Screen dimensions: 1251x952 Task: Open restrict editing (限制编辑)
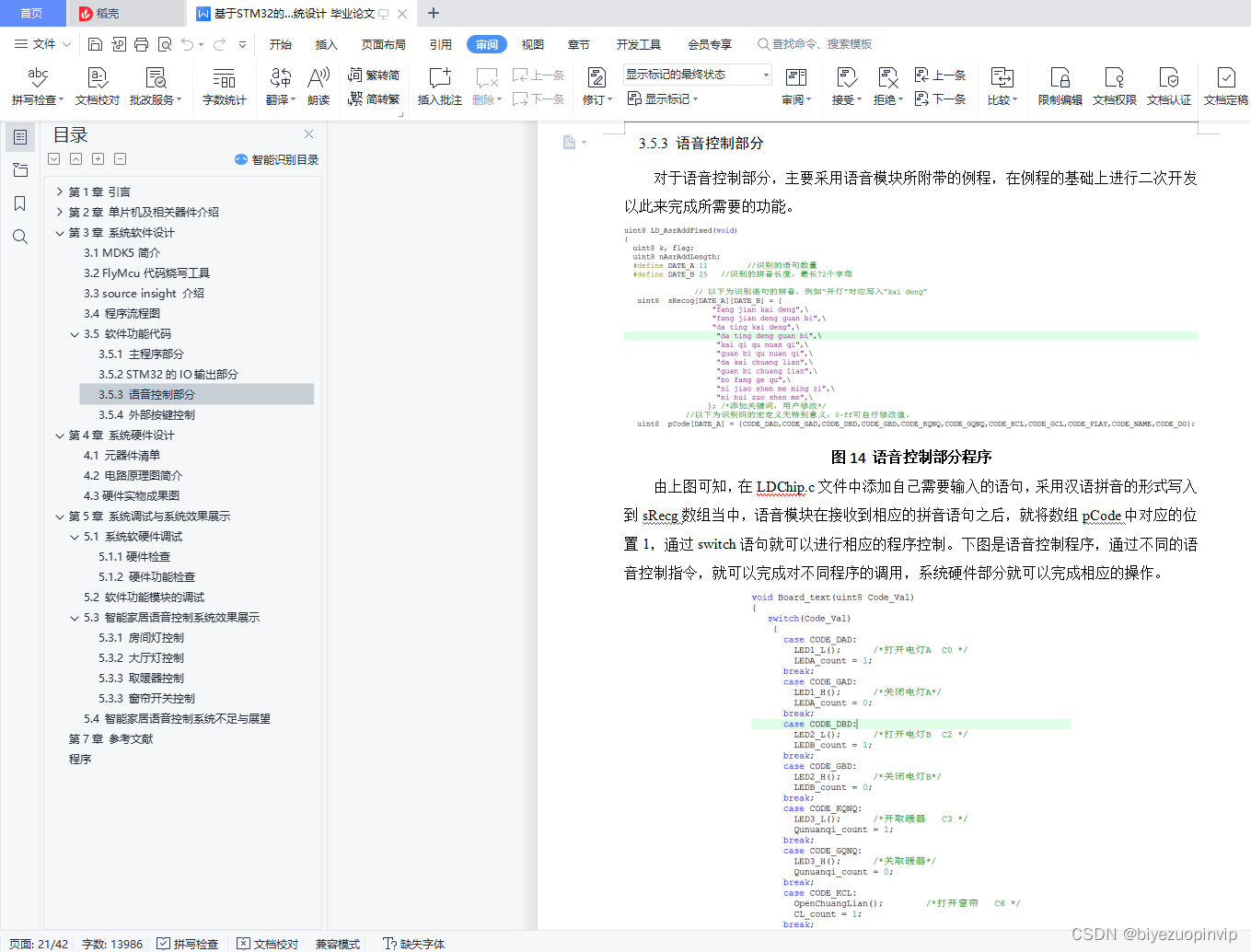[1060, 87]
